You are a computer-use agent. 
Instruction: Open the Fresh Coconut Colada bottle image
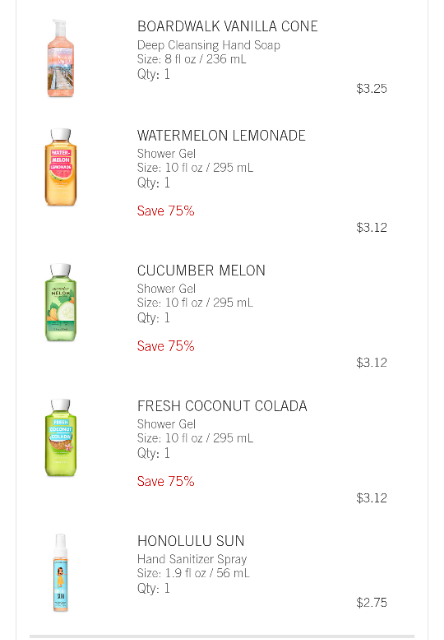click(60, 438)
